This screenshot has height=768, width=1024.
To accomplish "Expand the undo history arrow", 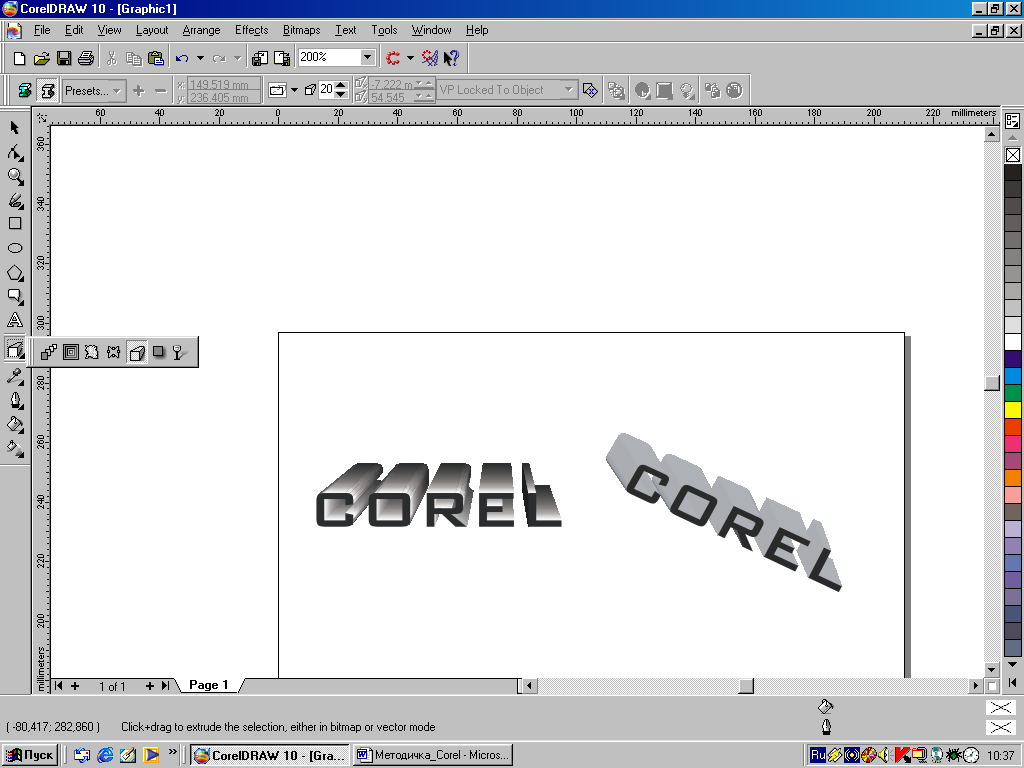I will 200,58.
